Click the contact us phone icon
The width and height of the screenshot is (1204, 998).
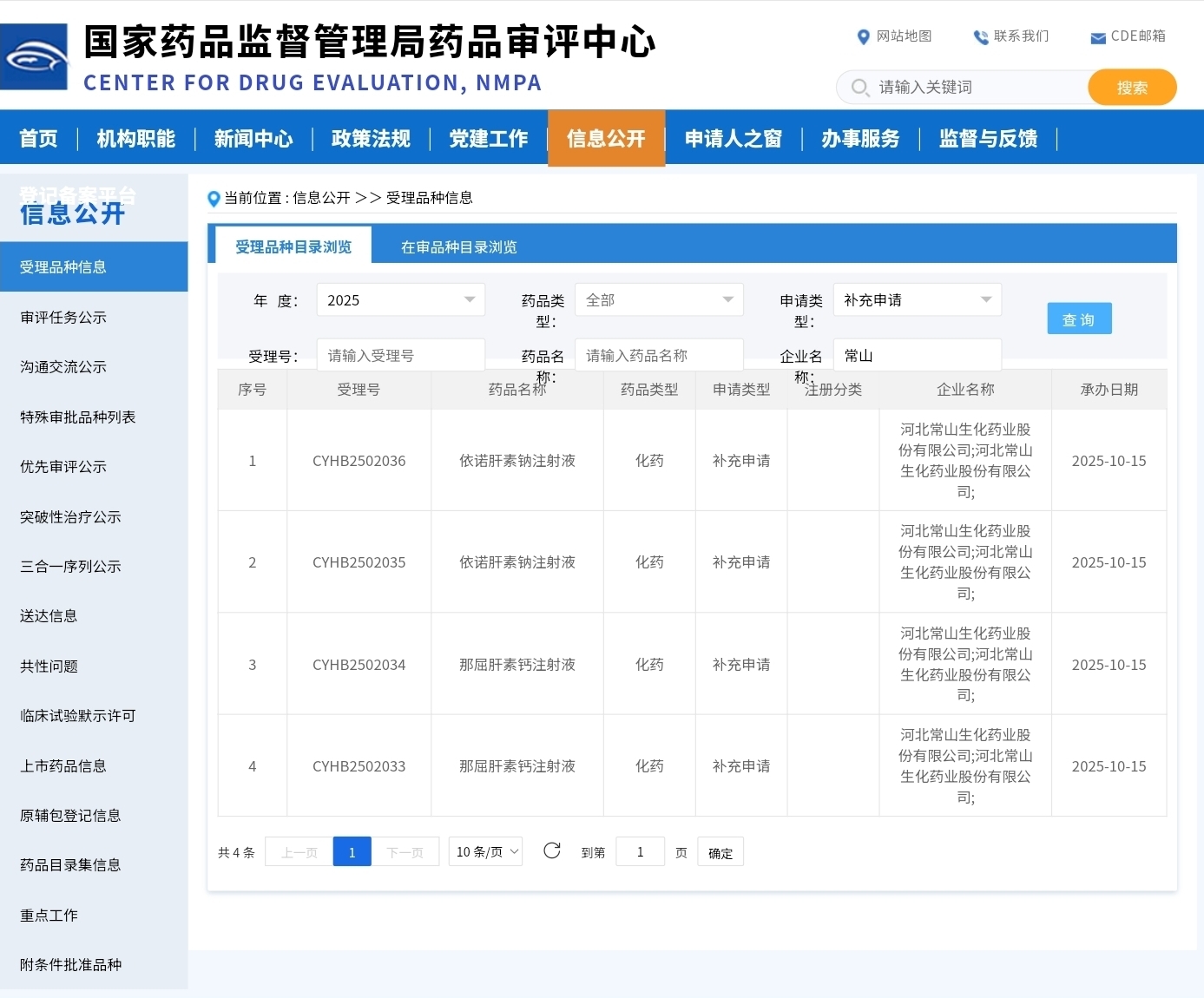click(x=981, y=36)
